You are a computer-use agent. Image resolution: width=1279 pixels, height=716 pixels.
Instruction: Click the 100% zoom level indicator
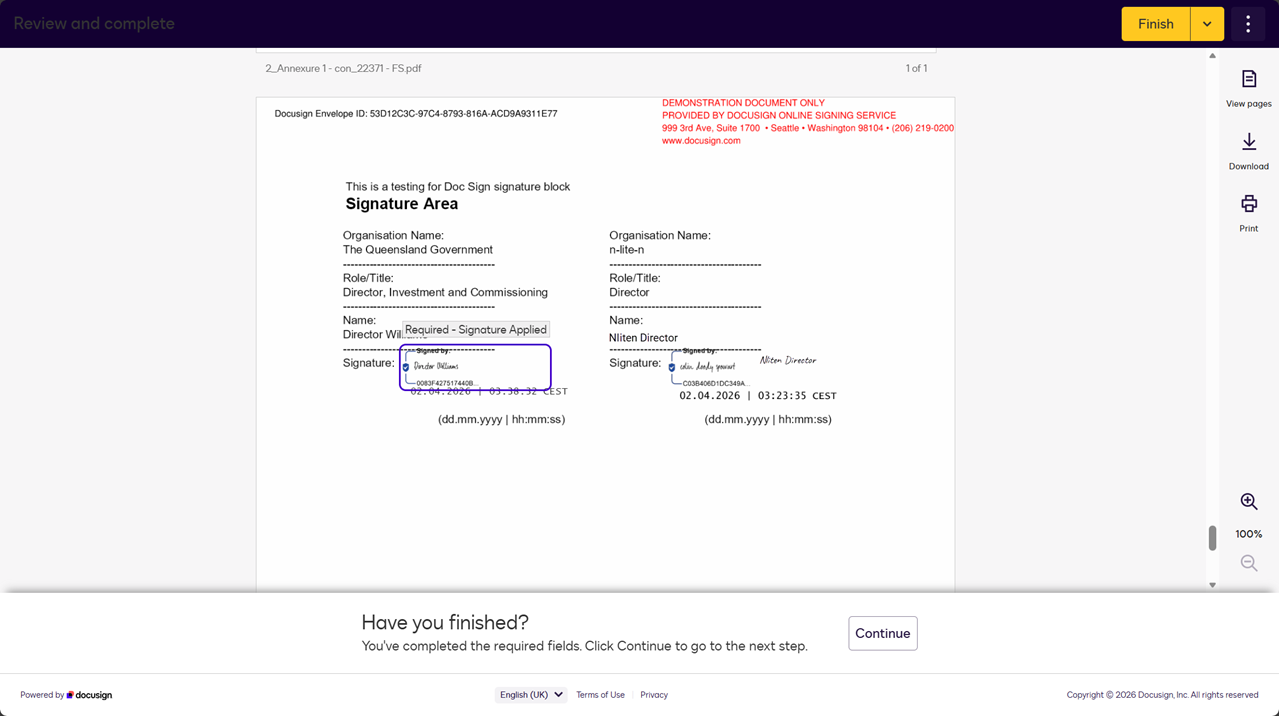point(1248,534)
